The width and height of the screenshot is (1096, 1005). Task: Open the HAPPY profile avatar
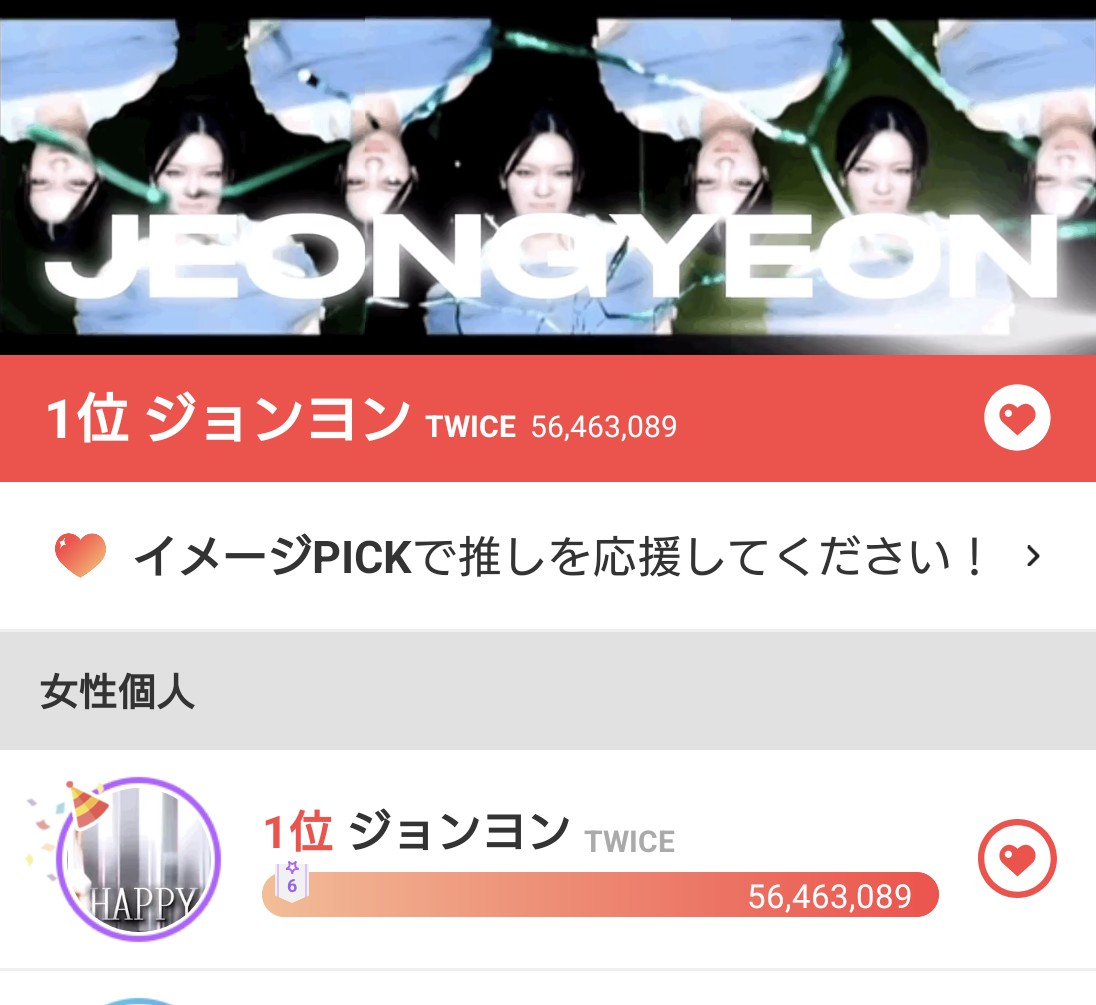(138, 859)
